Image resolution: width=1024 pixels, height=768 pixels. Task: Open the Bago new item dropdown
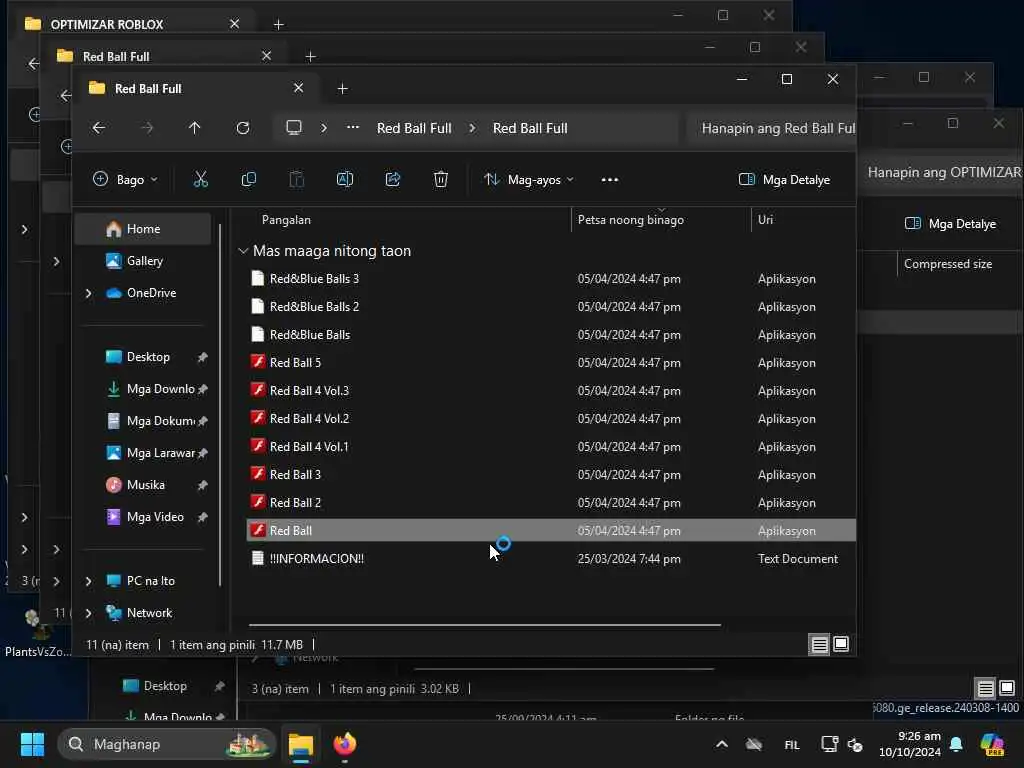click(x=125, y=180)
